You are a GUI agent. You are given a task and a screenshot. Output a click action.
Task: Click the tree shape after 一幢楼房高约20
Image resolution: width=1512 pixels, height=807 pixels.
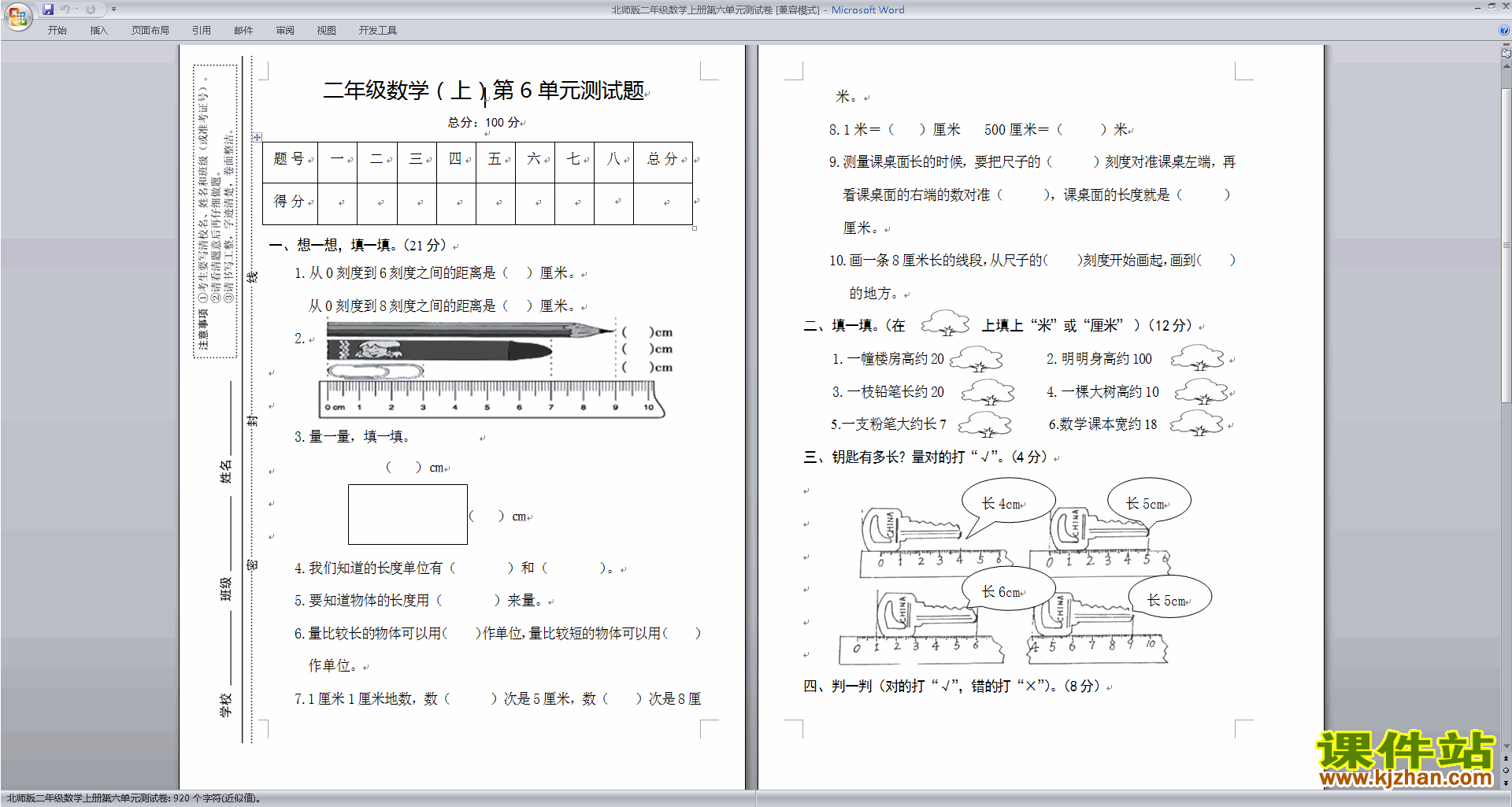pos(976,360)
